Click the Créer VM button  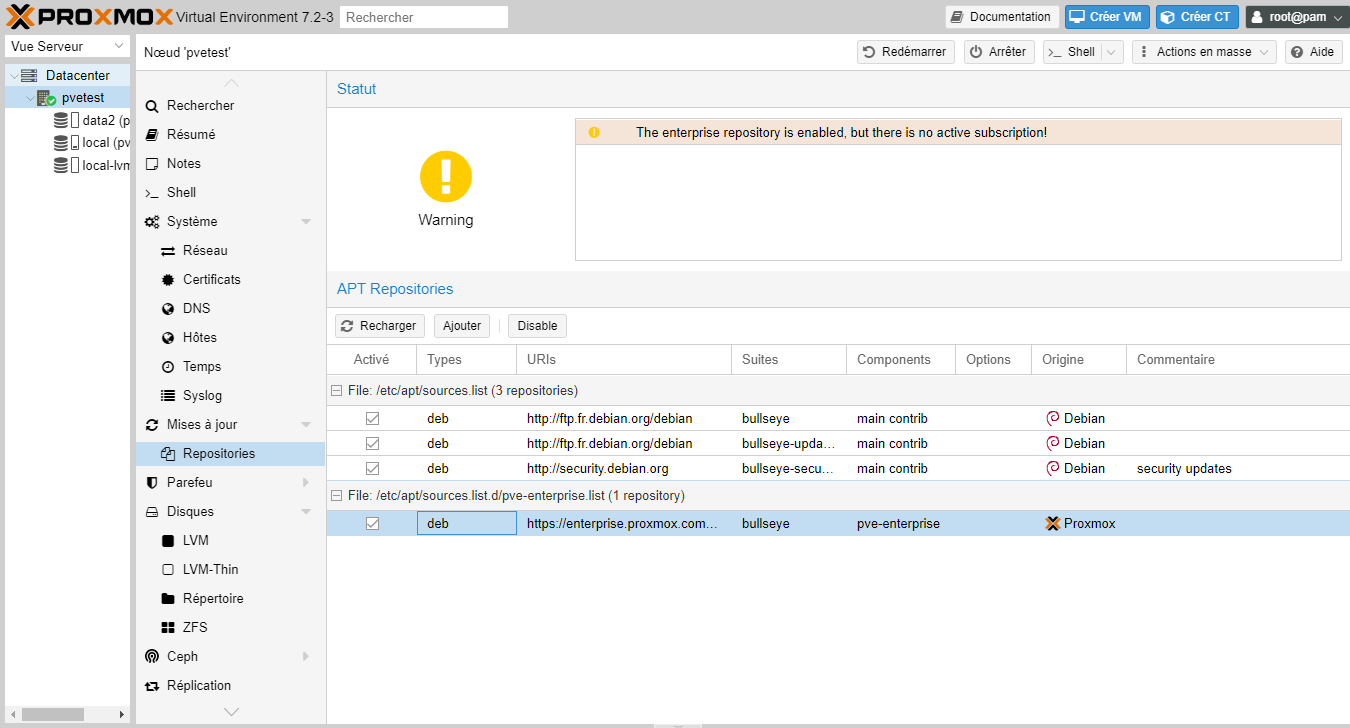[x=1107, y=17]
